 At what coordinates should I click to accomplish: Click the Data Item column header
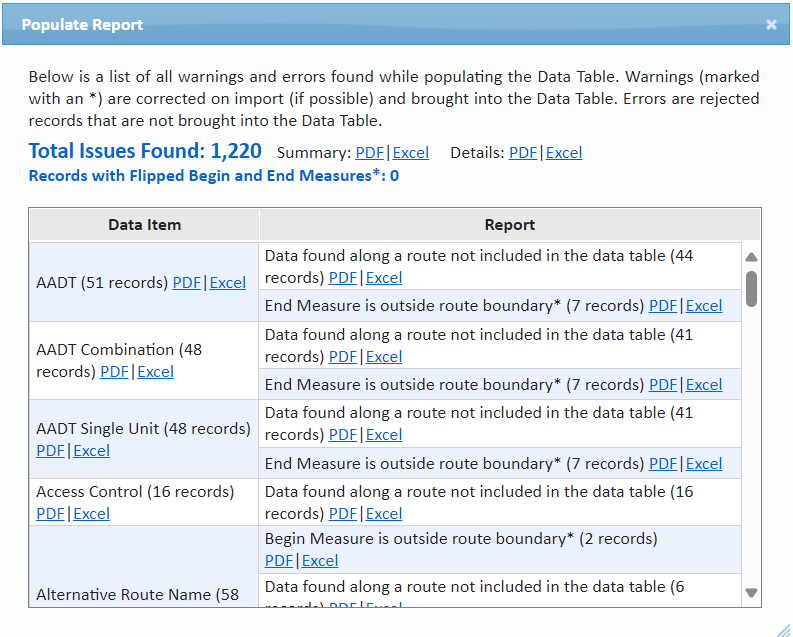[x=144, y=225]
